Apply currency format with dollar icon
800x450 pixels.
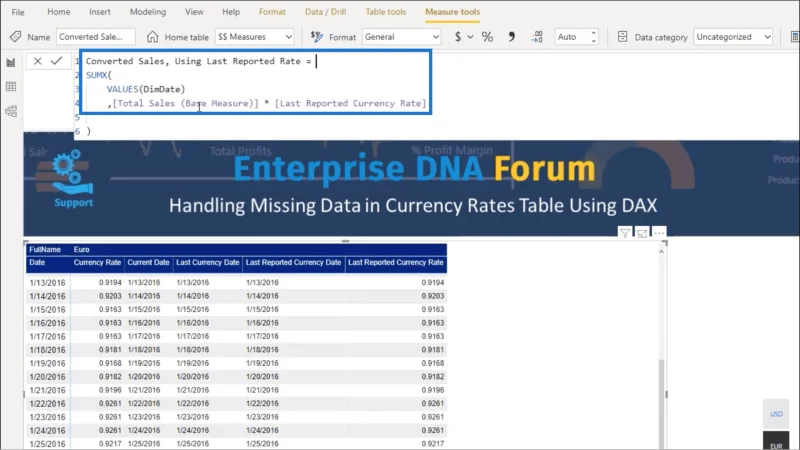458,37
